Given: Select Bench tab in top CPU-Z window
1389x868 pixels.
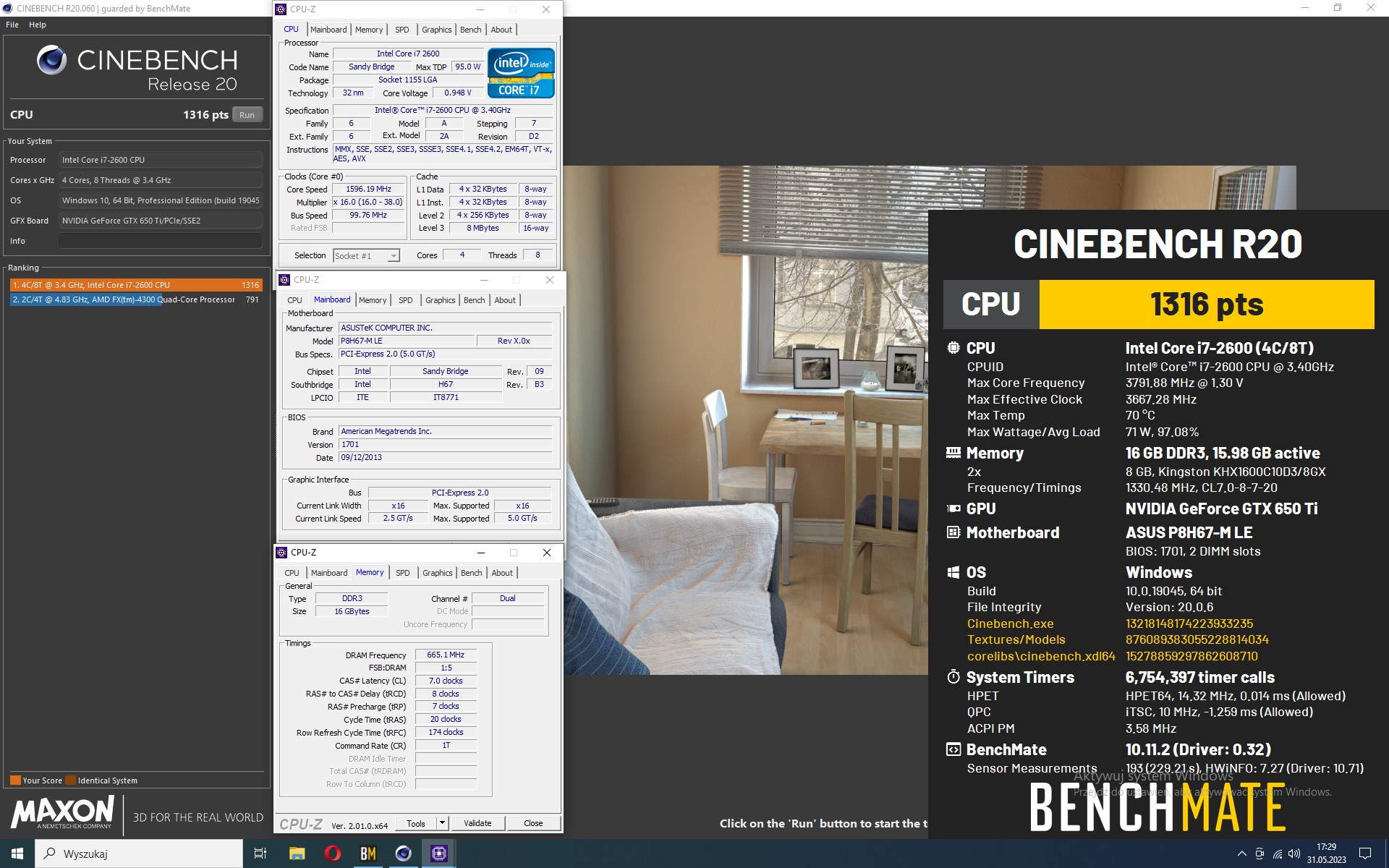Looking at the screenshot, I should tap(470, 30).
